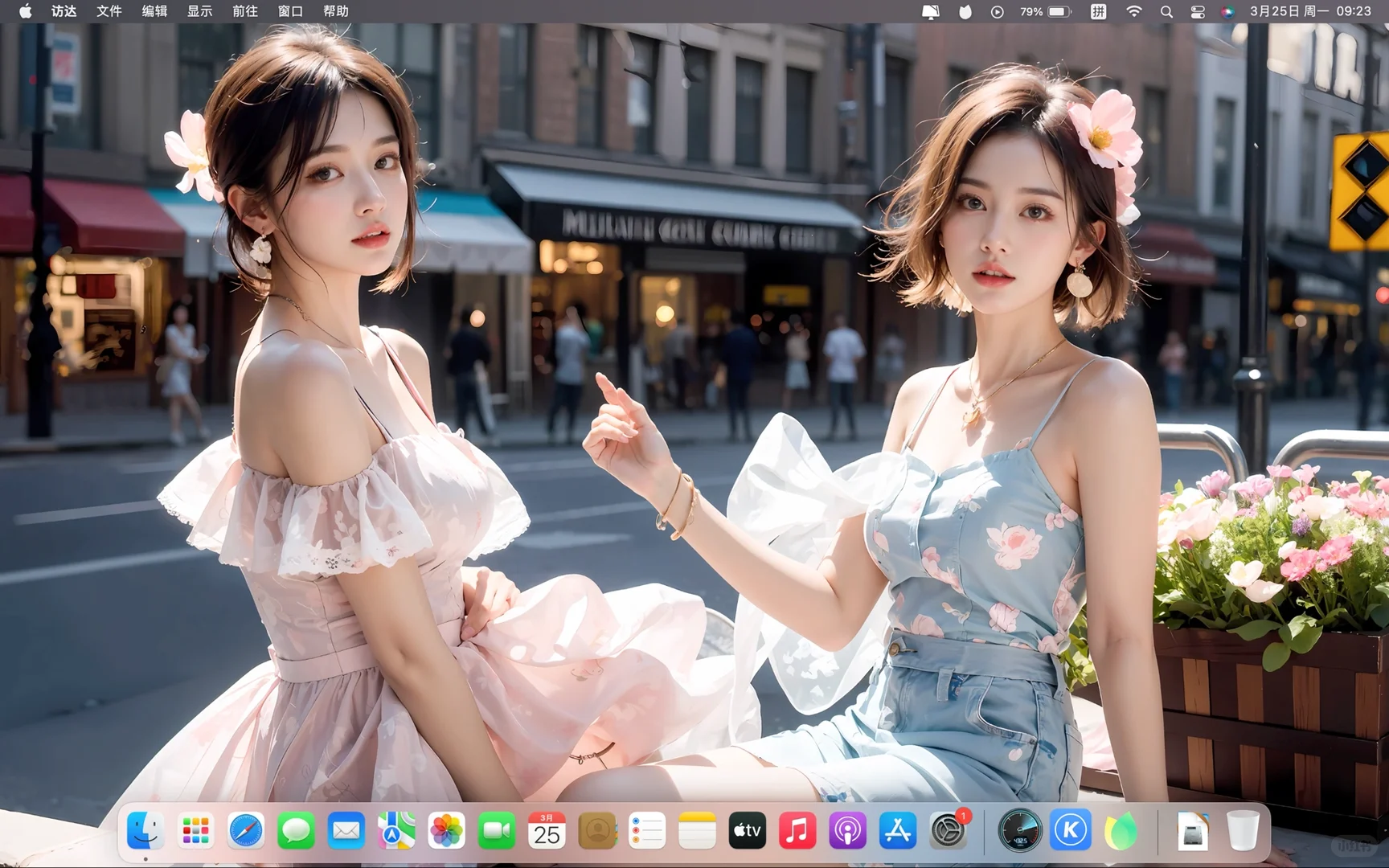This screenshot has width=1389, height=868.
Task: Open Notification Center via date and time
Action: (1310, 11)
